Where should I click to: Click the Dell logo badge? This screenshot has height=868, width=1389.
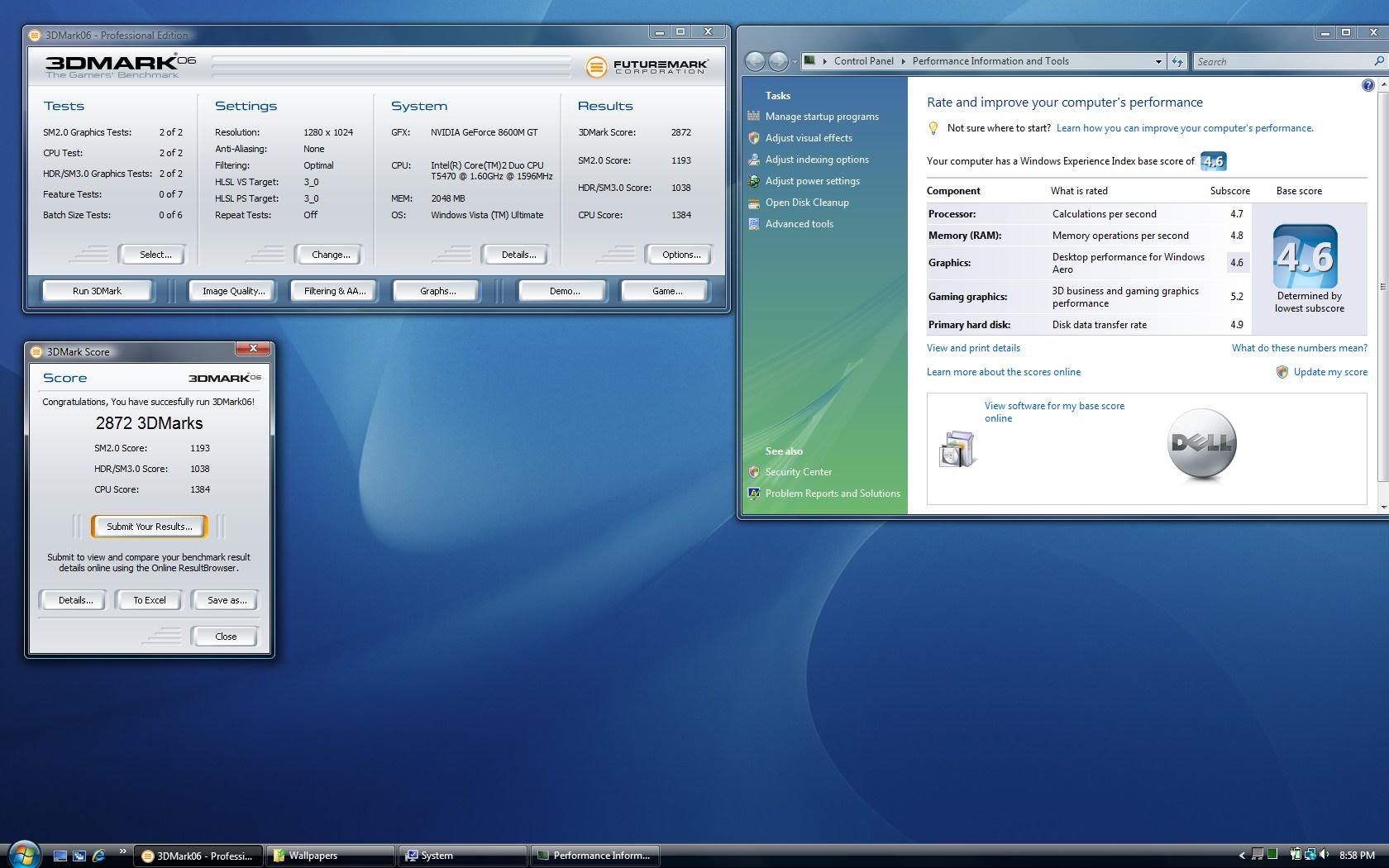1201,444
